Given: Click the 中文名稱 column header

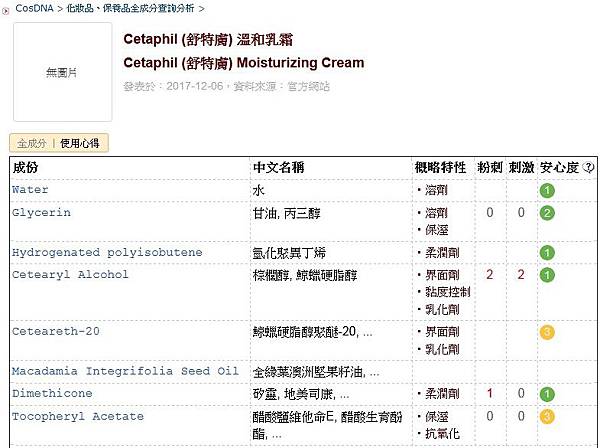Looking at the screenshot, I should 278,168.
